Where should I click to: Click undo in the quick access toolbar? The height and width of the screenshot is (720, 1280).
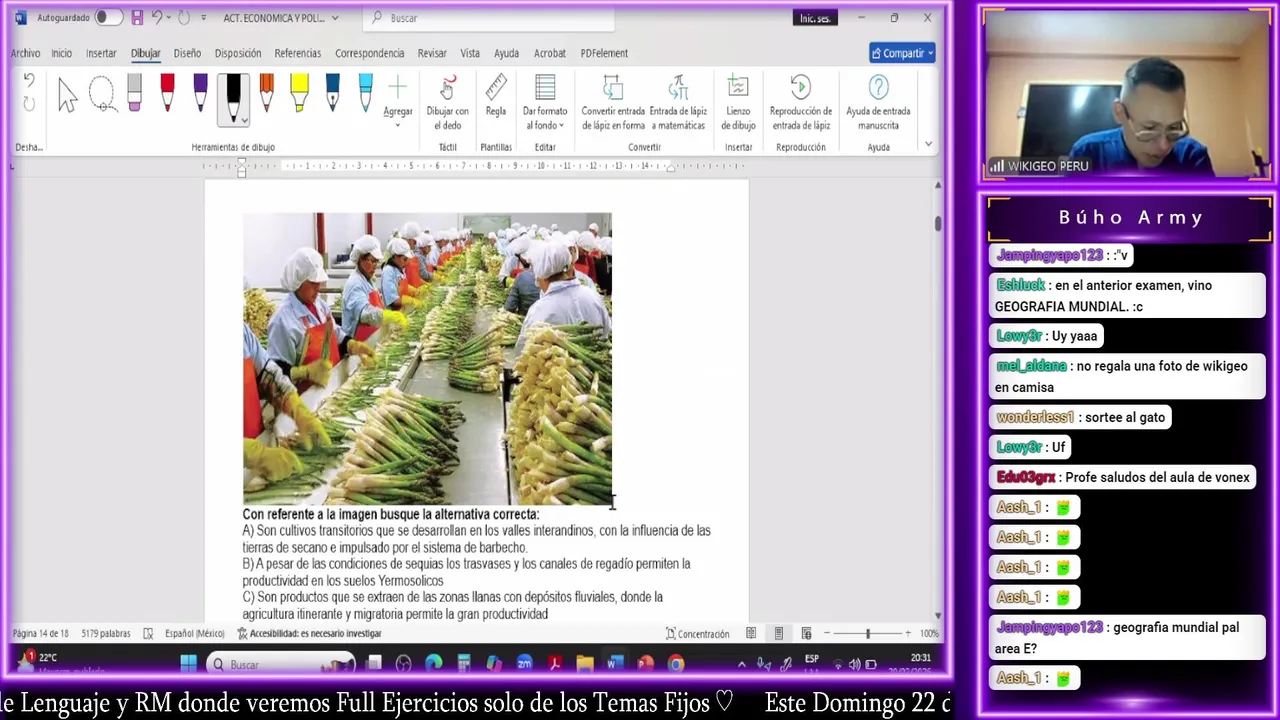click(x=157, y=18)
